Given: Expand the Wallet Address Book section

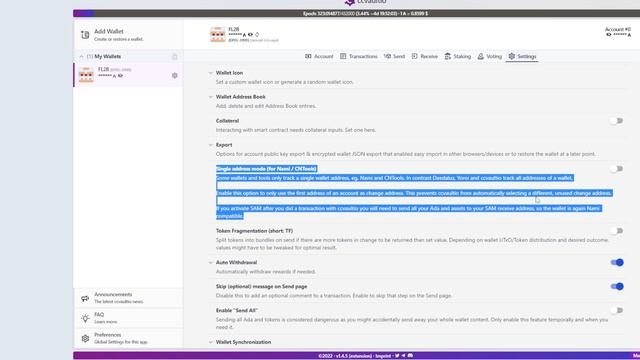Looking at the screenshot, I should (x=211, y=97).
